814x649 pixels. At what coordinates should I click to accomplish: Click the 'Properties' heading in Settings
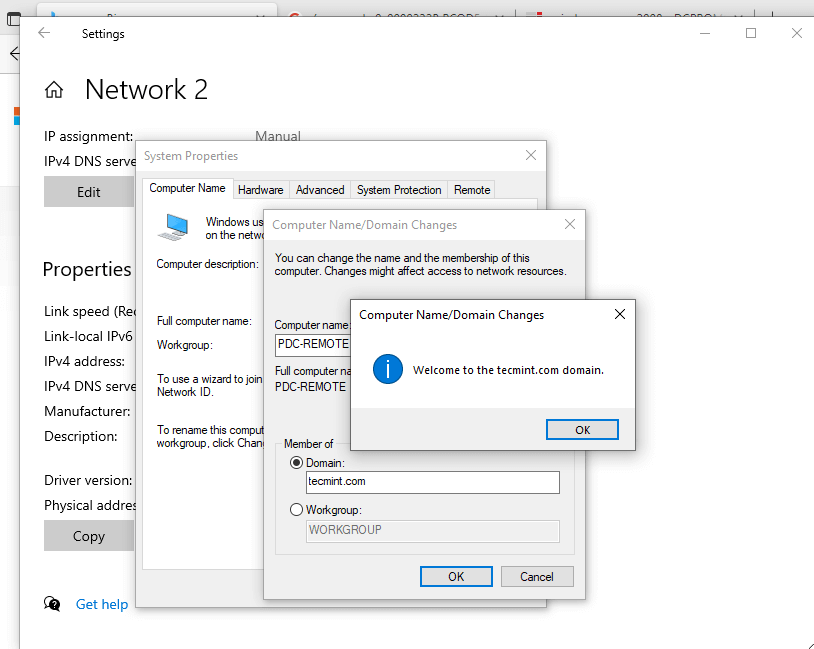(87, 269)
